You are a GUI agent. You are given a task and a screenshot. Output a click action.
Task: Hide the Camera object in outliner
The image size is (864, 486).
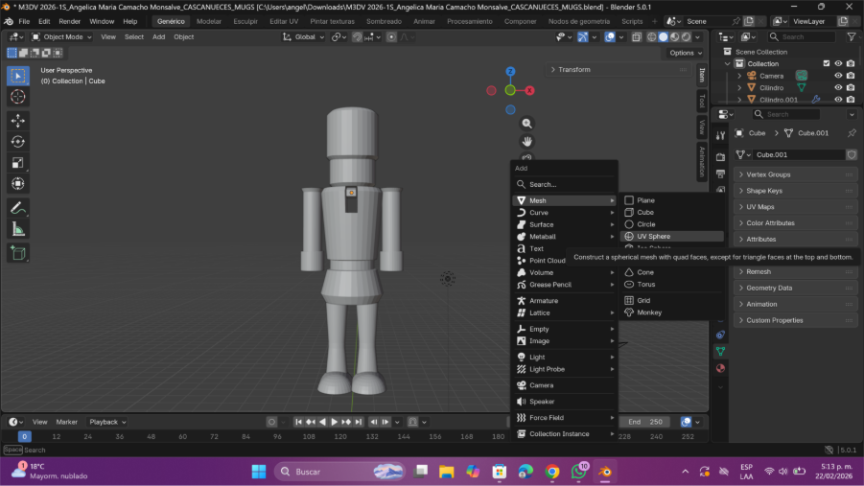click(838, 76)
